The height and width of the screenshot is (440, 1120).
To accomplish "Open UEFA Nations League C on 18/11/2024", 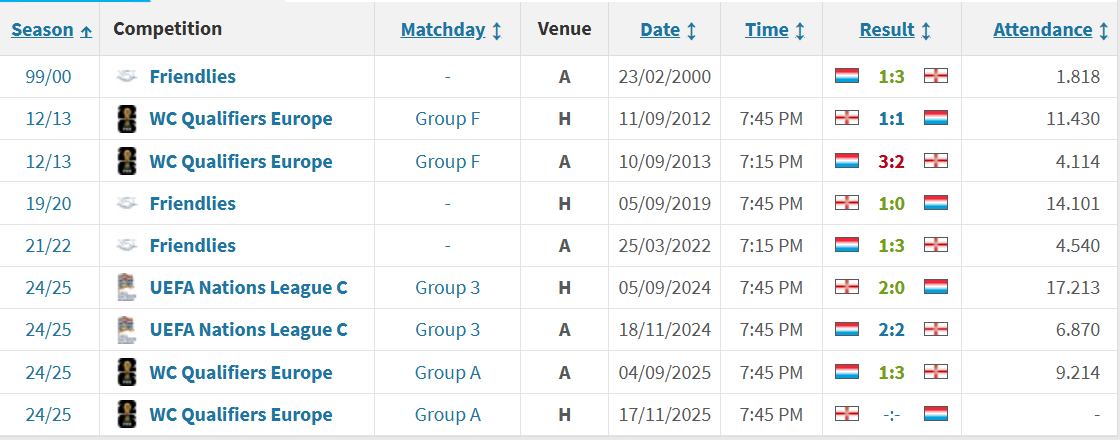I will (248, 330).
